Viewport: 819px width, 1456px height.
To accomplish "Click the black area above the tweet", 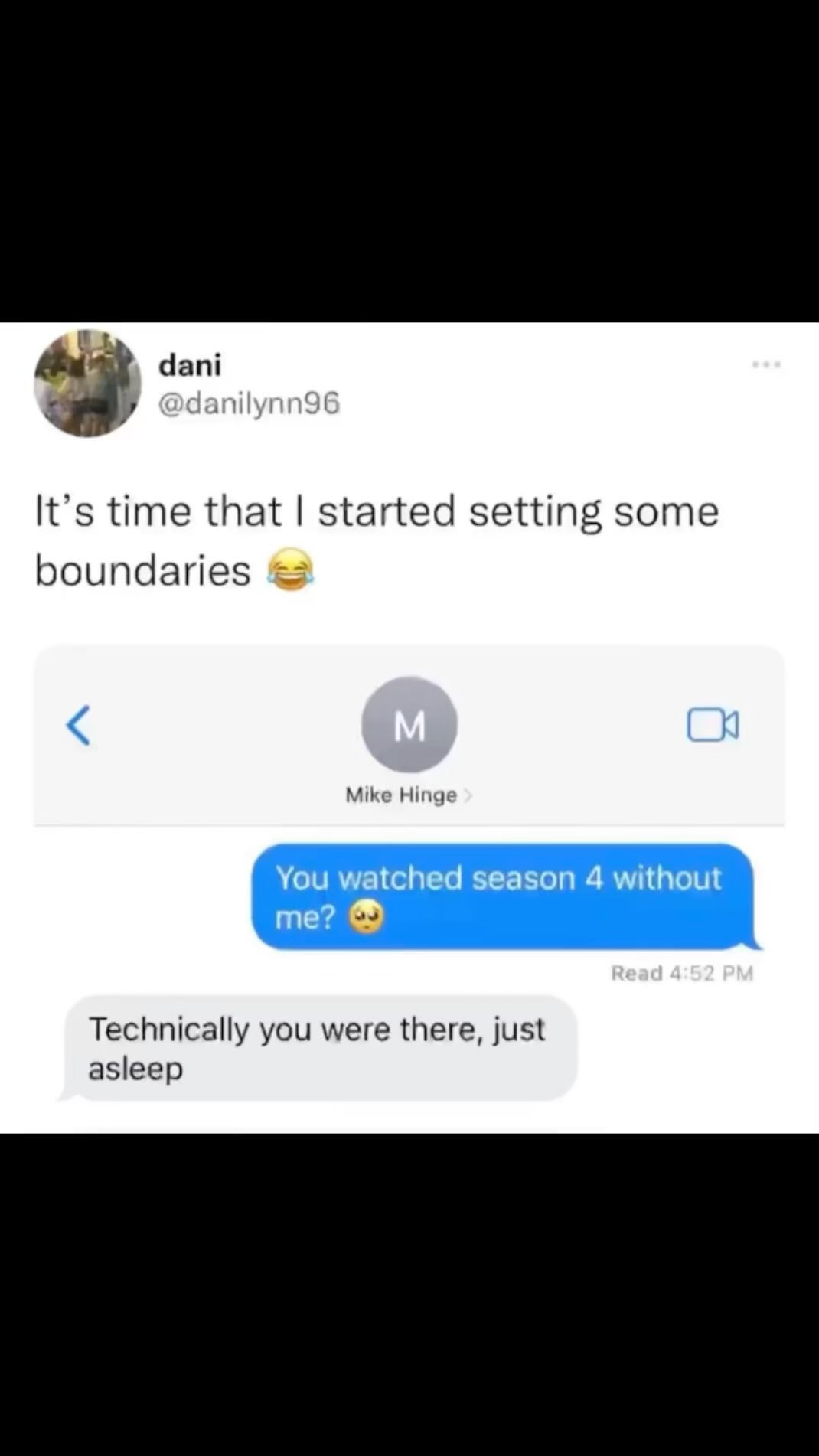I will (x=409, y=161).
